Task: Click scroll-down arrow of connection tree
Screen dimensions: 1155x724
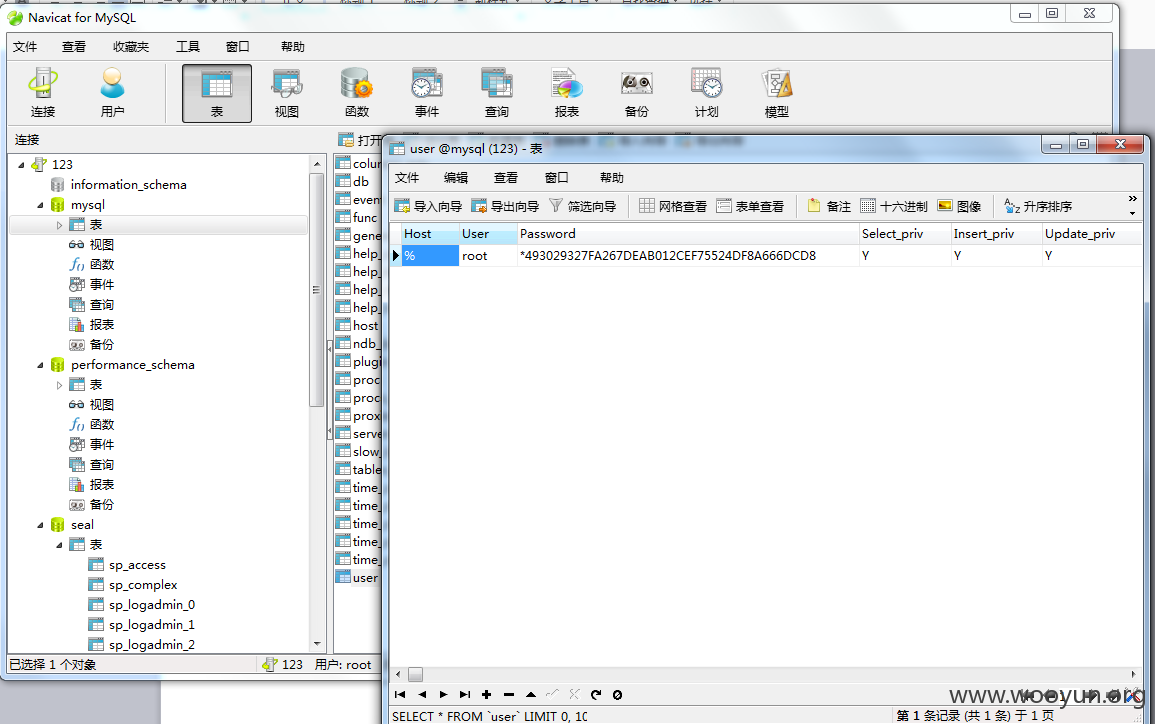Action: pyautogui.click(x=317, y=644)
